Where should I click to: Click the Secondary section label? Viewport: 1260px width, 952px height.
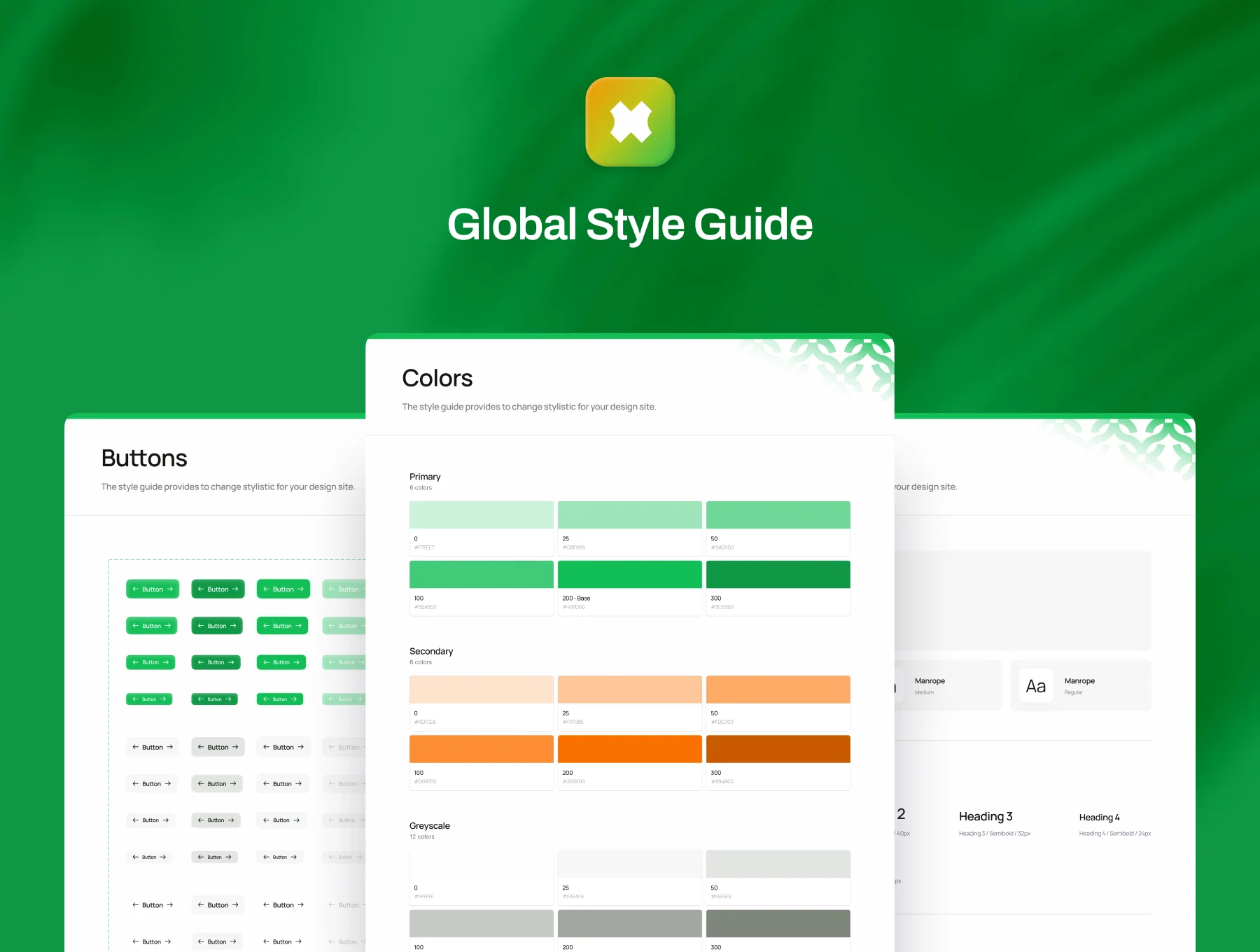431,651
